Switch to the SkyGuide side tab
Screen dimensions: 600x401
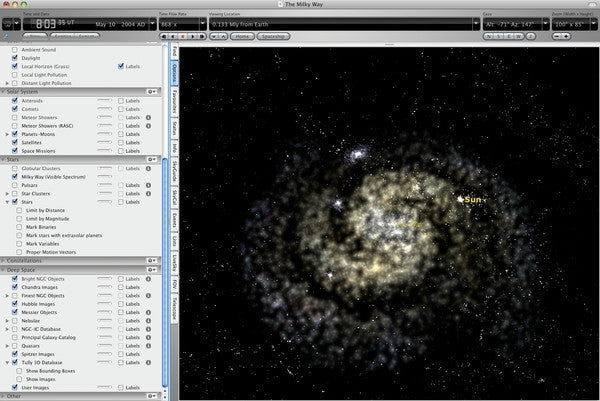[174, 170]
